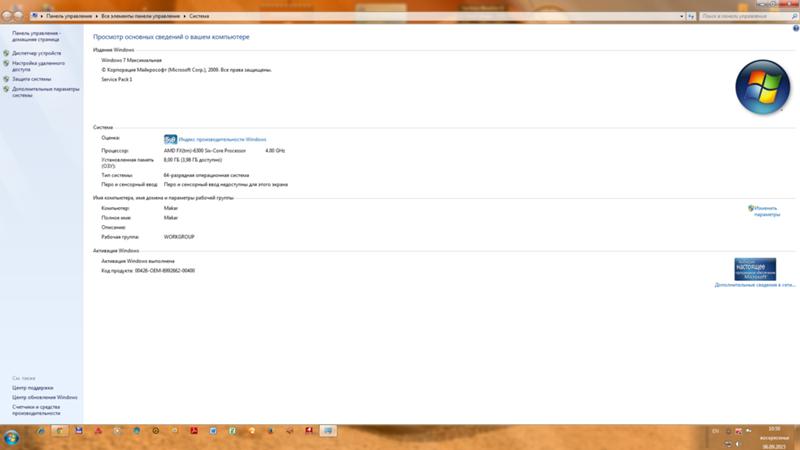Viewport: 800px width, 450px height.
Task: Open Индекс производительности Windows link
Action: click(x=222, y=139)
